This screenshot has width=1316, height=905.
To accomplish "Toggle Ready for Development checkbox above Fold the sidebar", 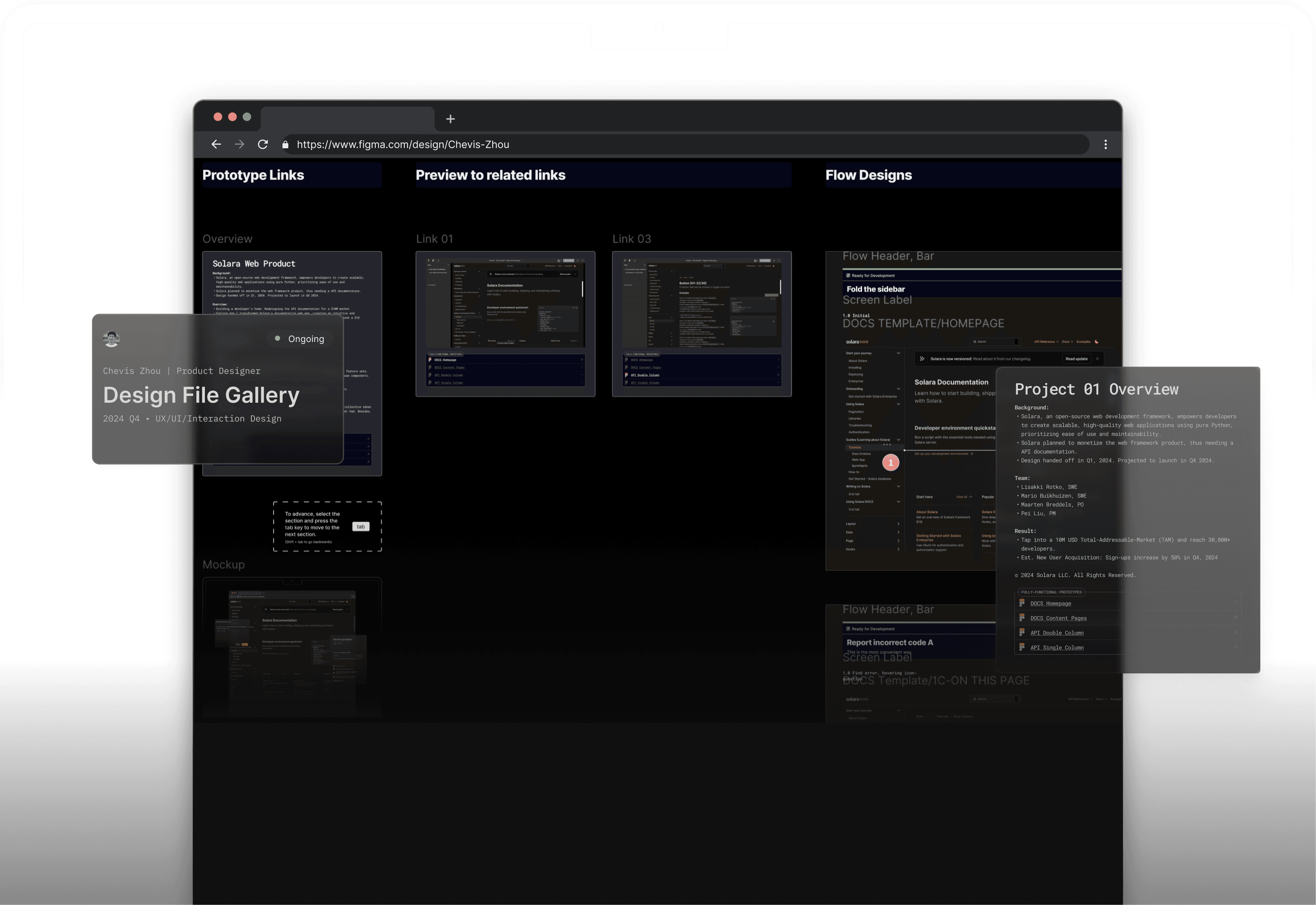I will coord(848,275).
